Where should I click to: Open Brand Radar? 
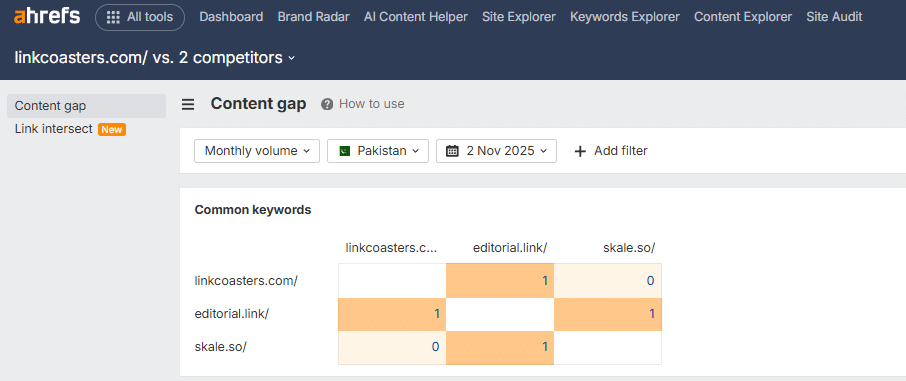point(314,17)
